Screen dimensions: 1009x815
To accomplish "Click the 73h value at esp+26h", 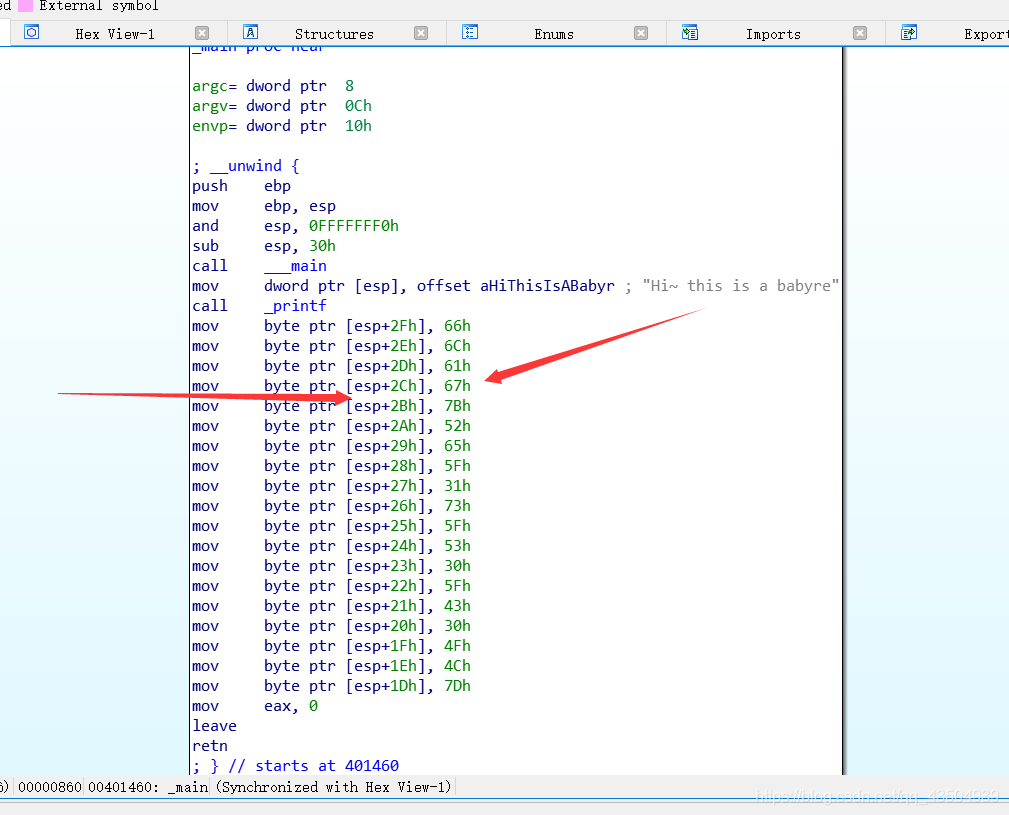I will [x=458, y=506].
